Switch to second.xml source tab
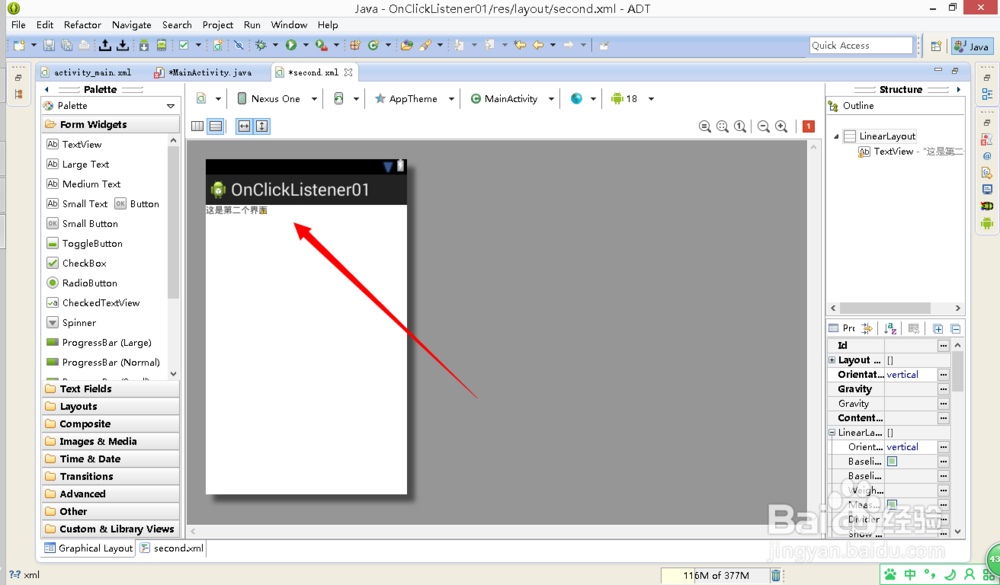The image size is (1000, 585). click(172, 548)
